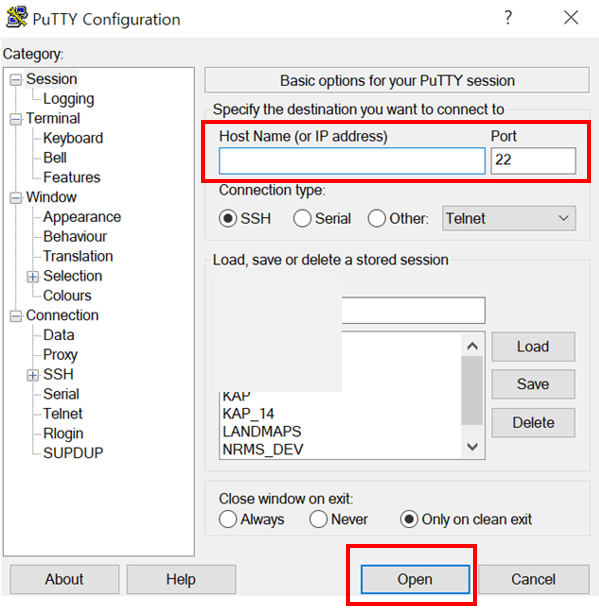Open the SUPDUP settings category
599x608 pixels.
click(73, 453)
